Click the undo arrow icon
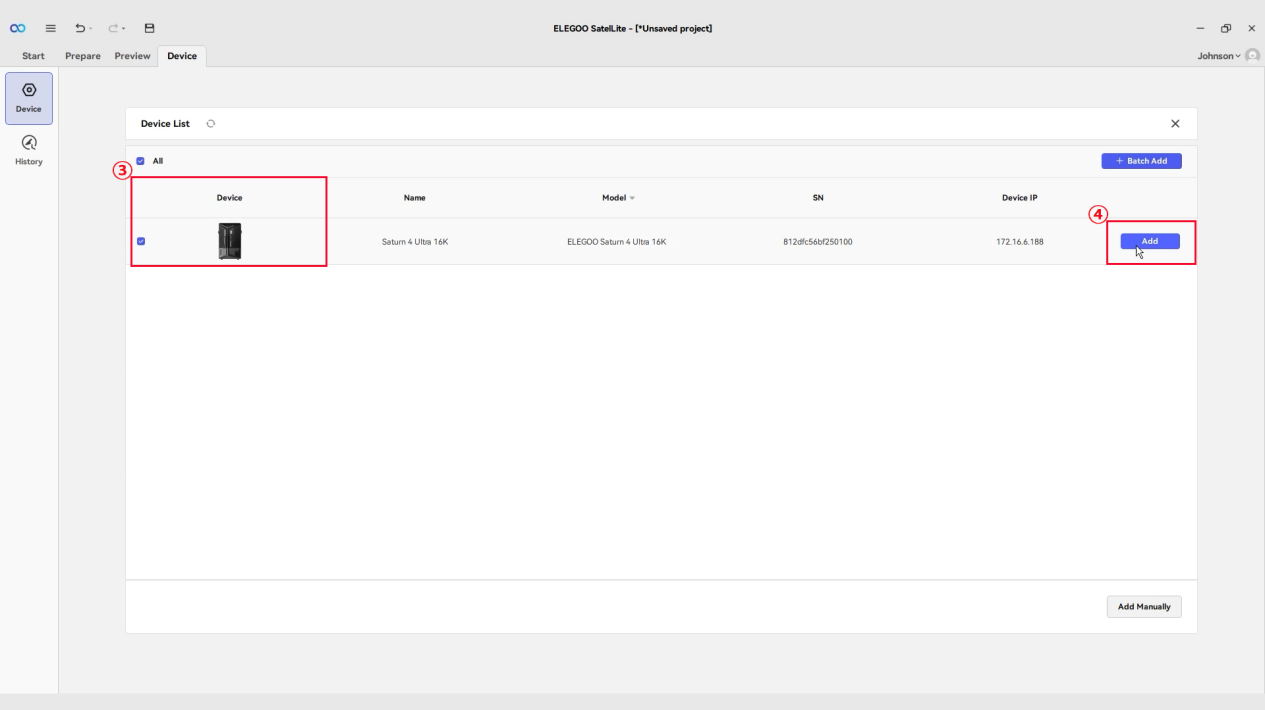Image resolution: width=1265 pixels, height=710 pixels. tap(80, 28)
